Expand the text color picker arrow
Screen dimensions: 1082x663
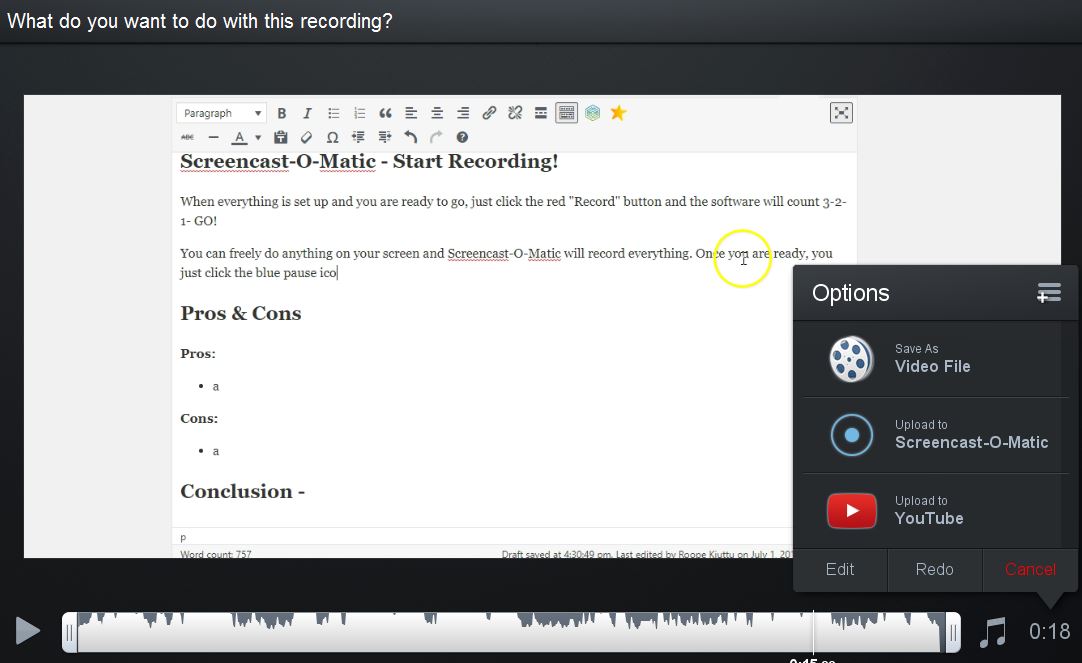[x=258, y=137]
